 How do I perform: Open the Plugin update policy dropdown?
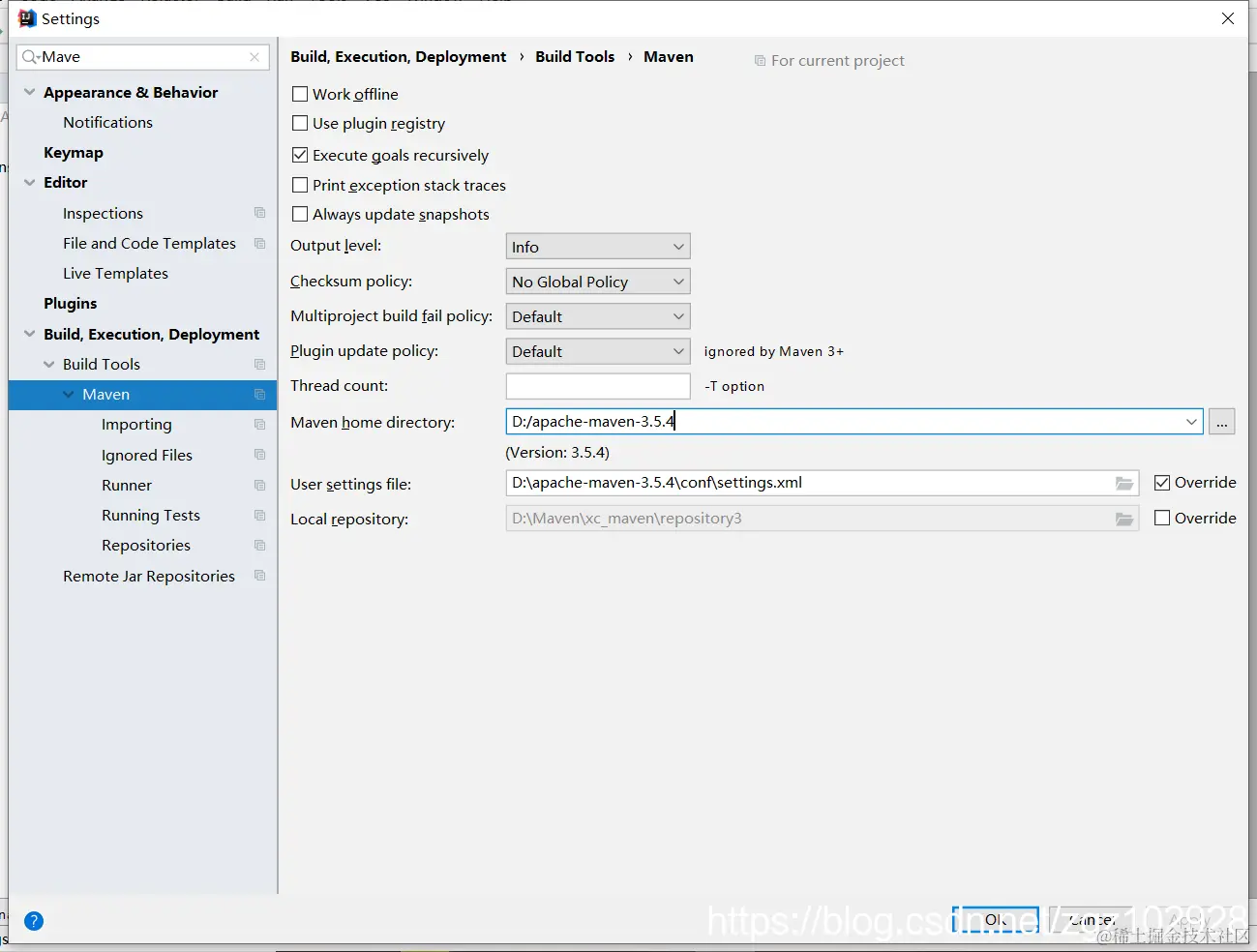tap(598, 351)
